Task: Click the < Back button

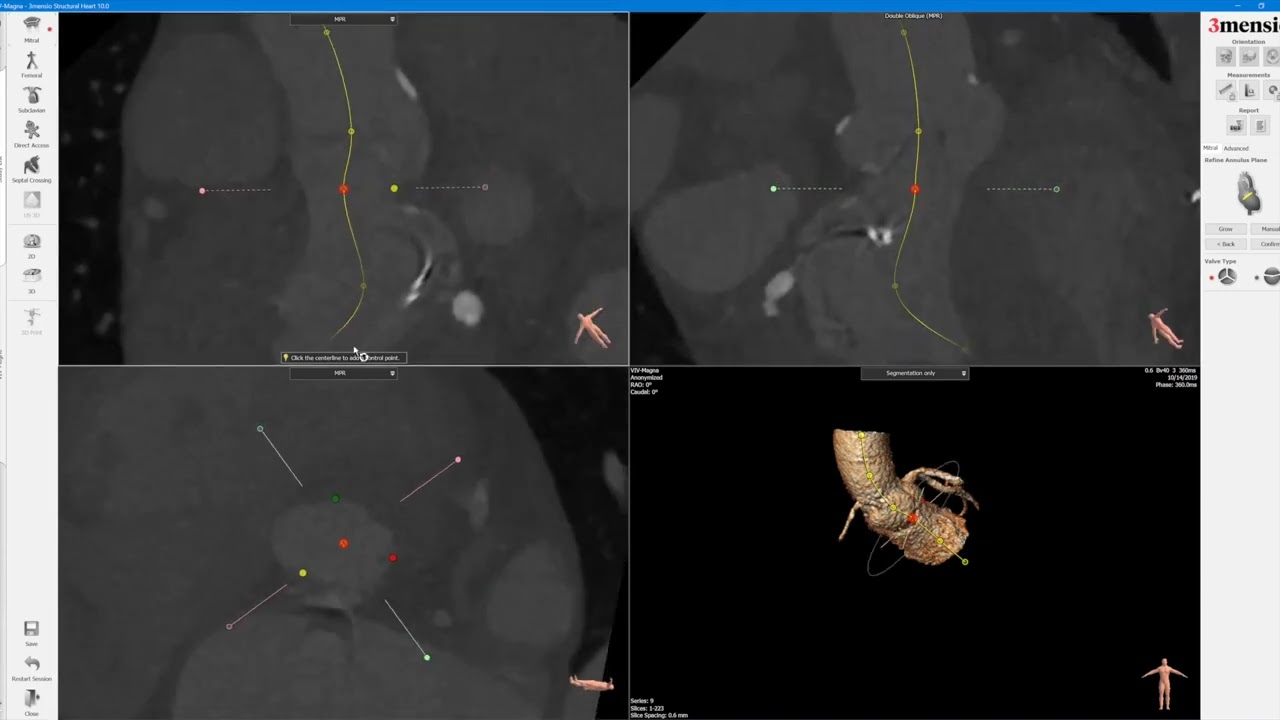Action: pos(1225,244)
